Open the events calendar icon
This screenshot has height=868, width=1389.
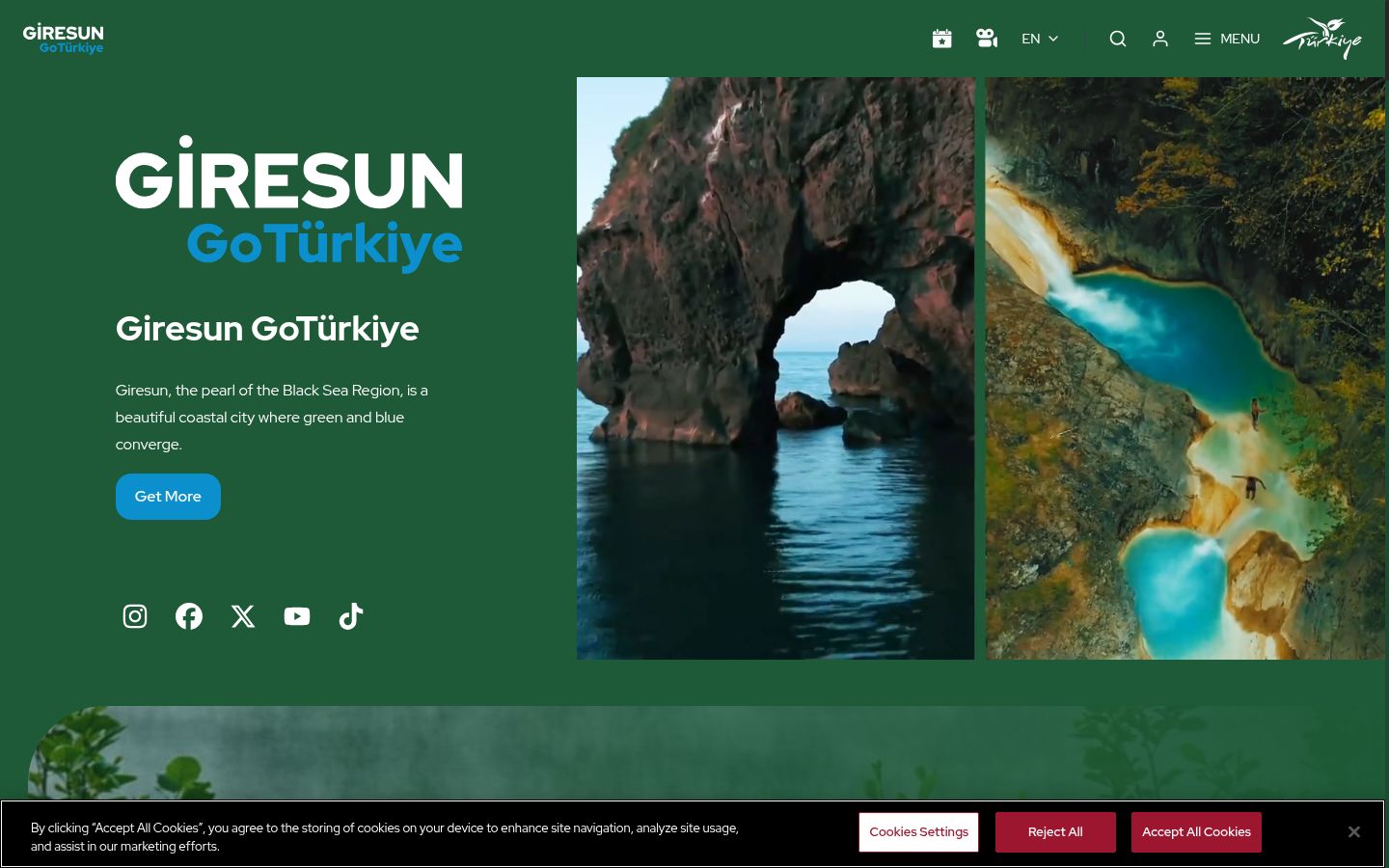point(942,39)
